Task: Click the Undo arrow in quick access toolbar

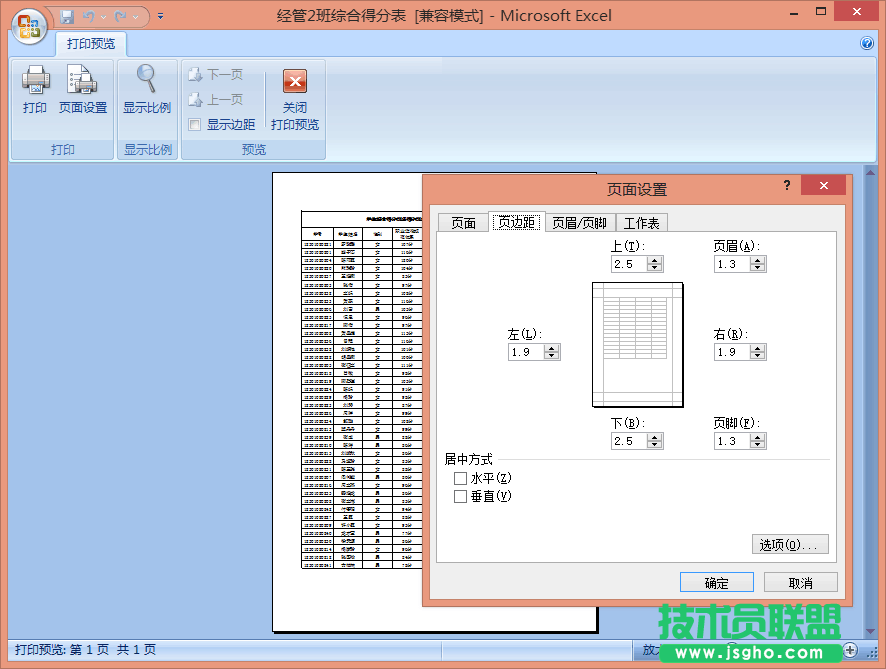Action: click(x=89, y=17)
